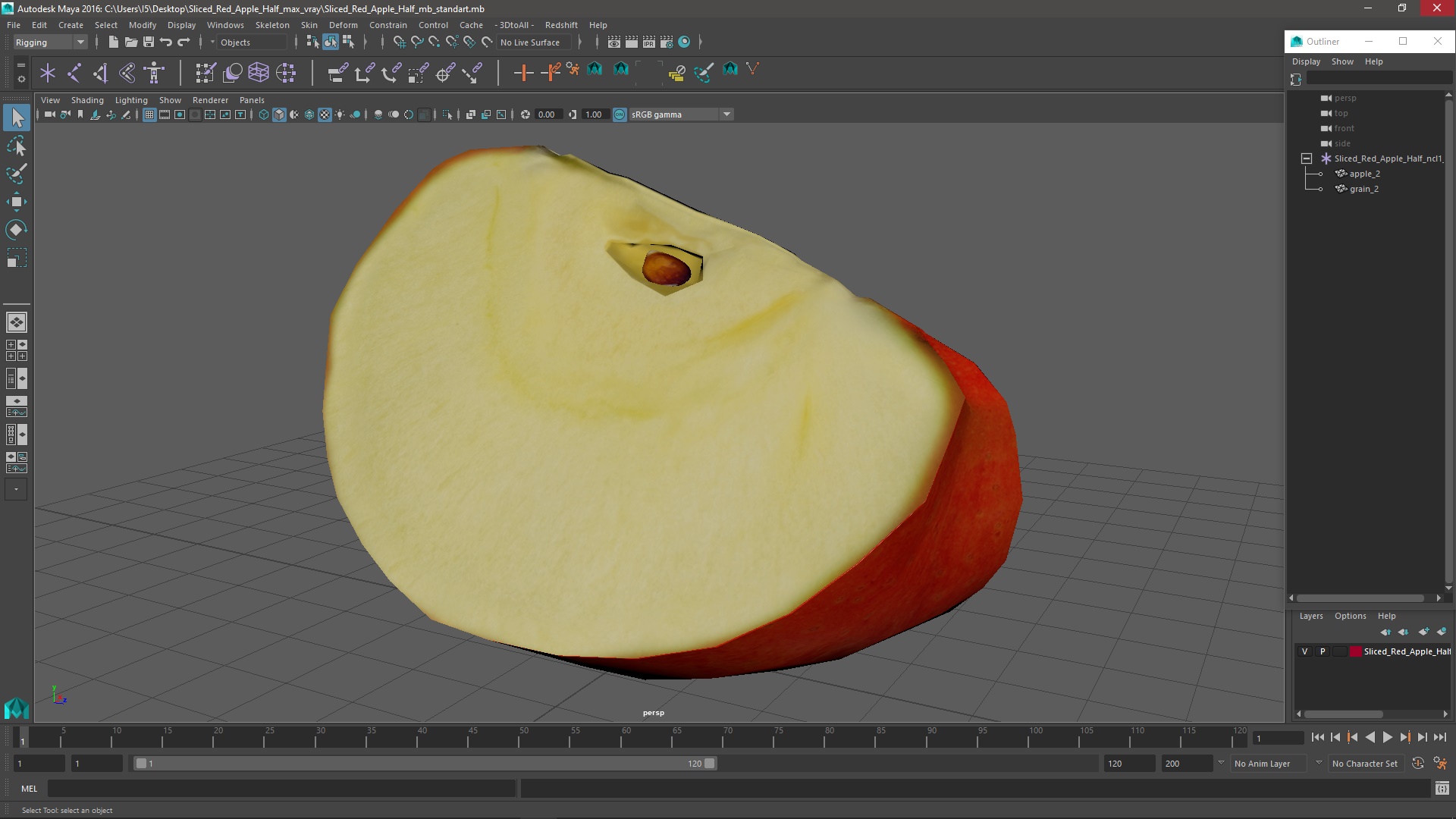Choose the Lasso select tool
The image size is (1456, 819).
click(x=16, y=146)
